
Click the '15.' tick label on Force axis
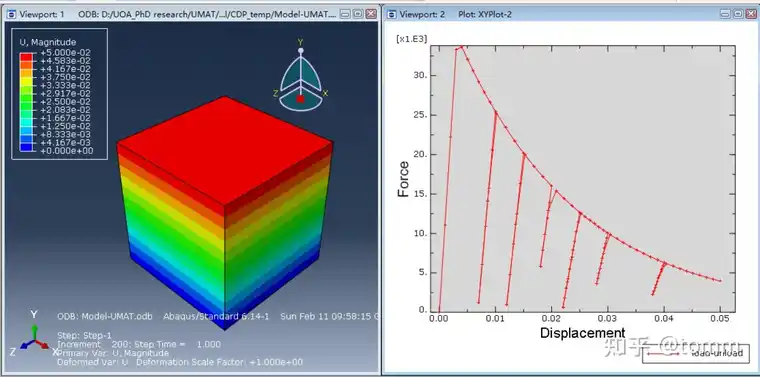(419, 194)
